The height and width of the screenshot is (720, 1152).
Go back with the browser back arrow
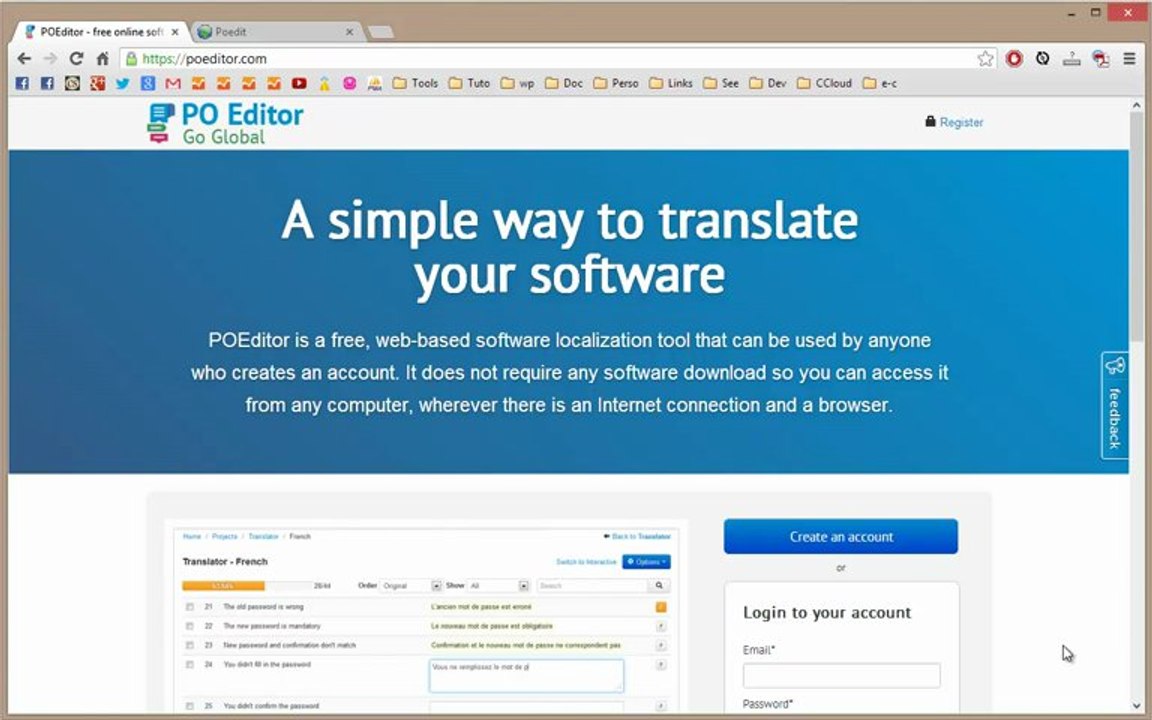pyautogui.click(x=24, y=58)
